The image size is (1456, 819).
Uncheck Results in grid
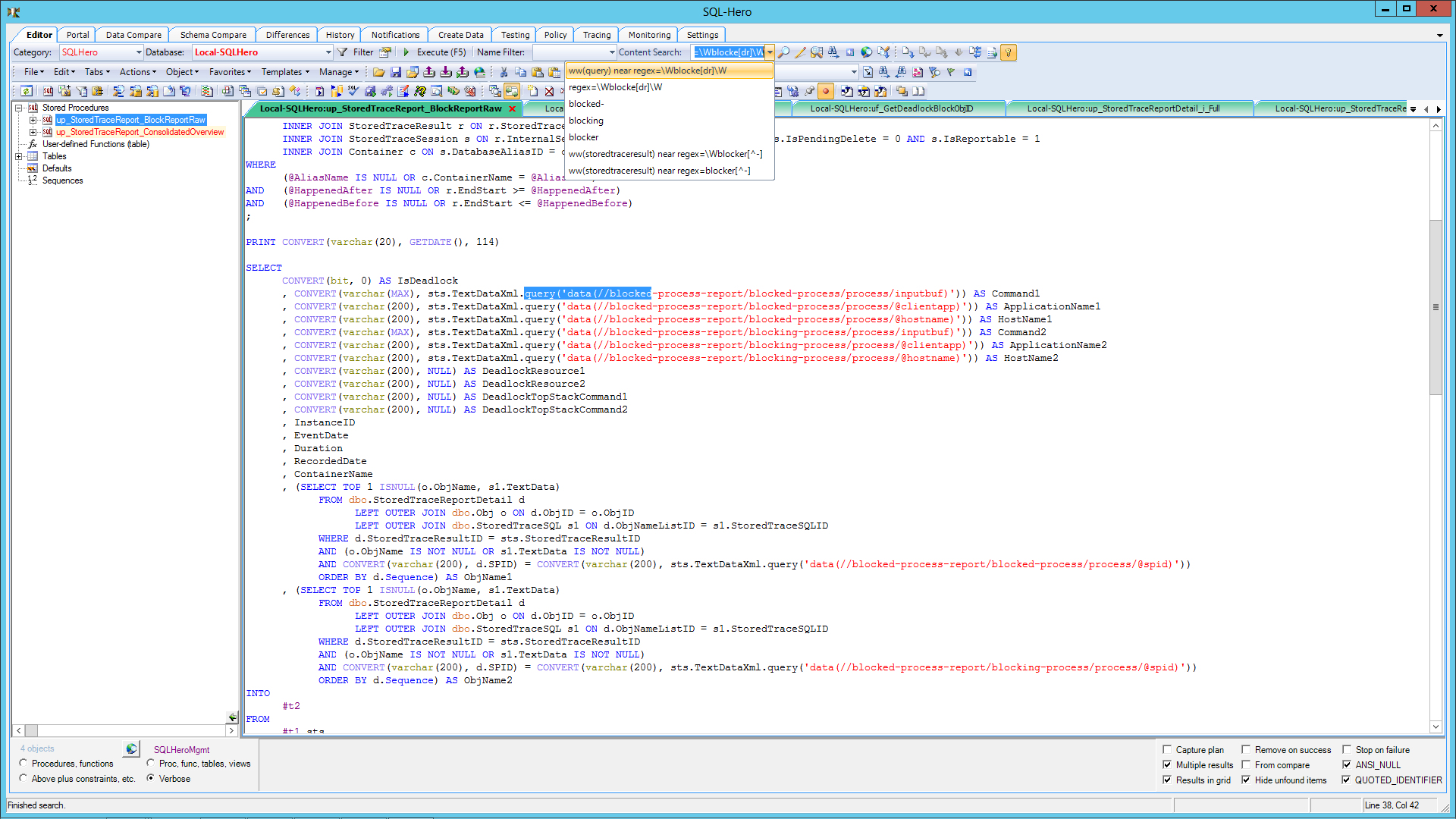click(1167, 780)
